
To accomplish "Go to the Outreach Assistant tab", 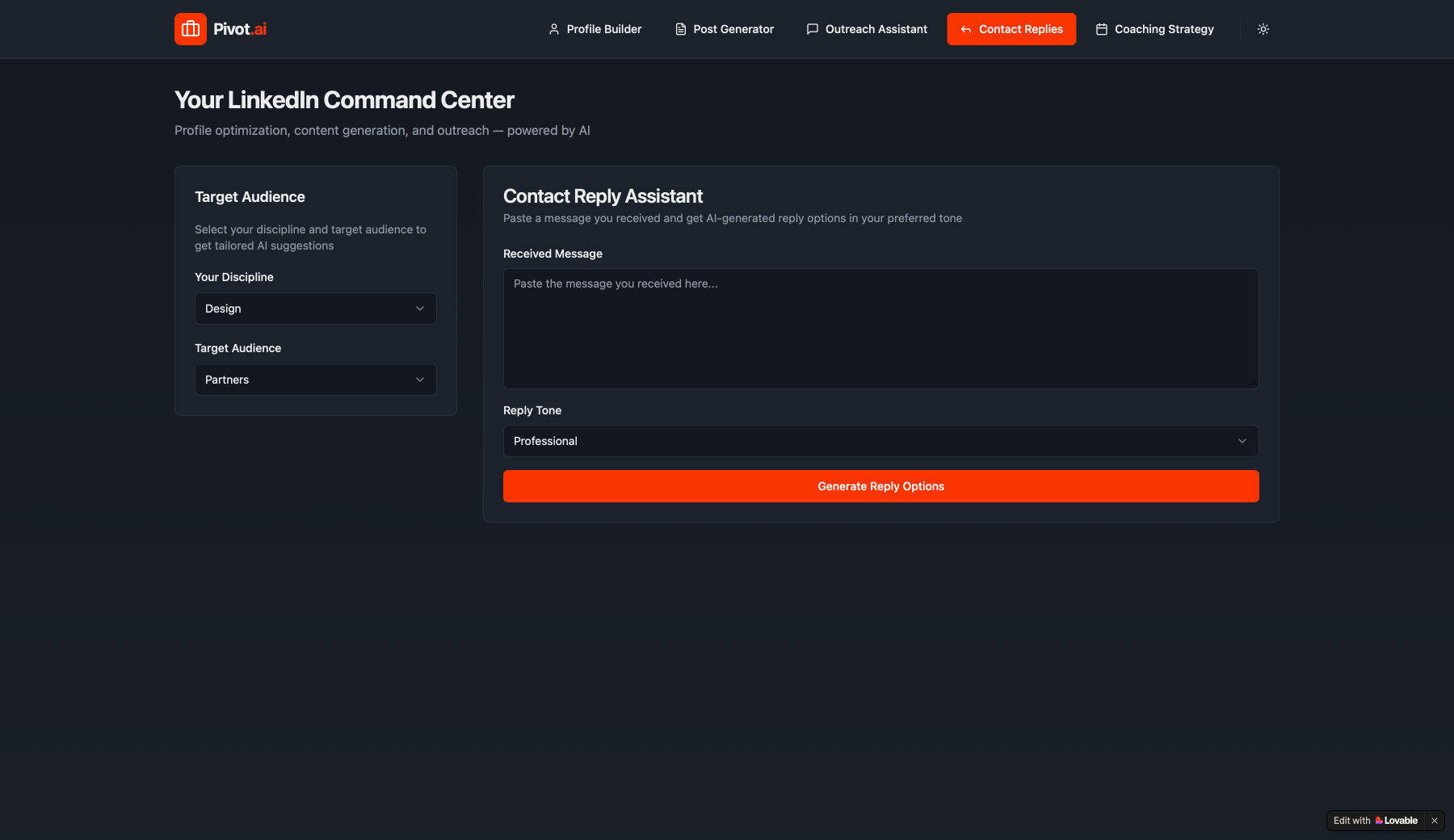I will 867,29.
